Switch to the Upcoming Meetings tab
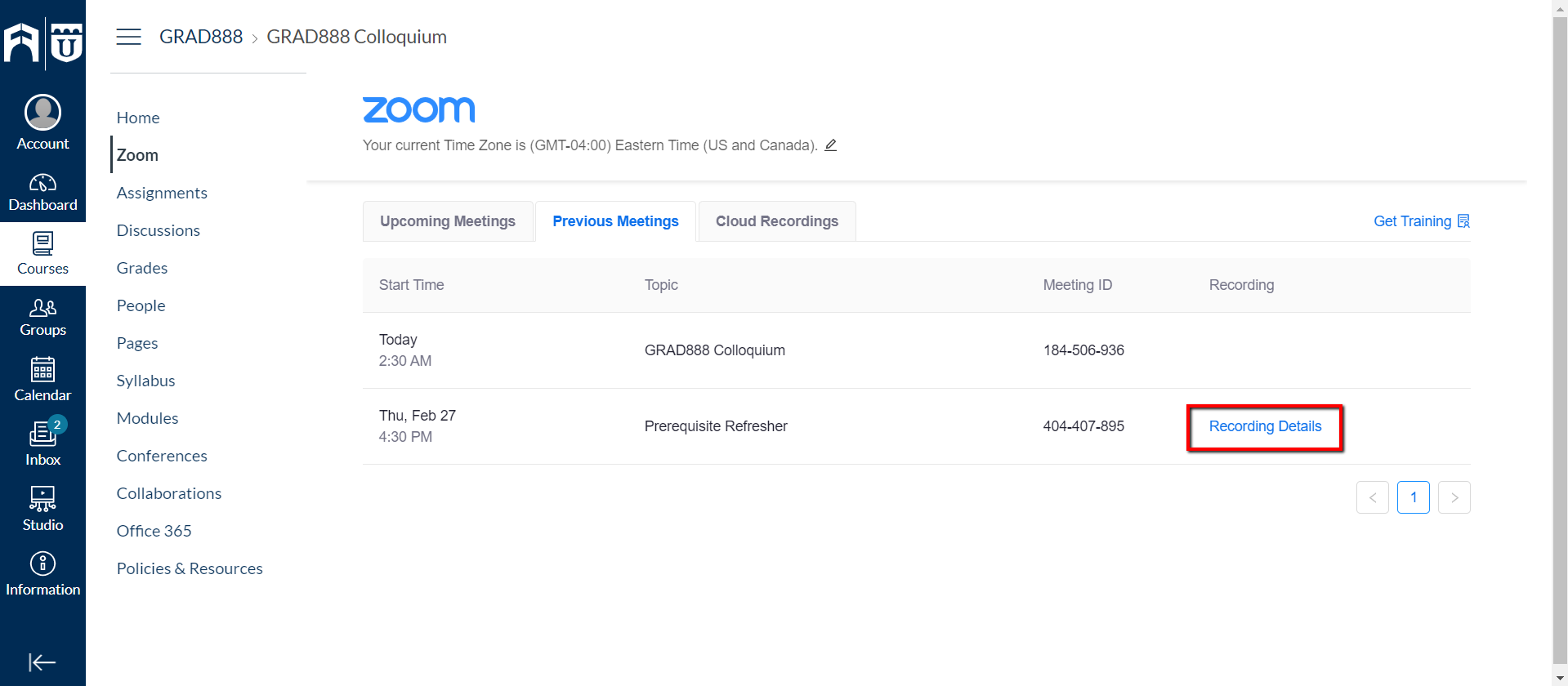The height and width of the screenshot is (686, 1568). [x=448, y=221]
